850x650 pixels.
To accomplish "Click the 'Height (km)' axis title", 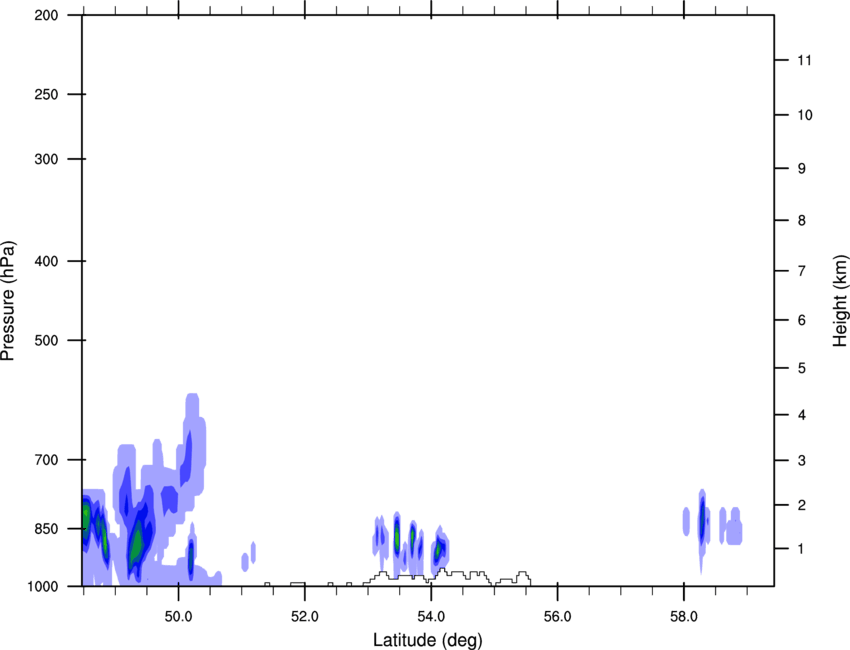I will [840, 301].
